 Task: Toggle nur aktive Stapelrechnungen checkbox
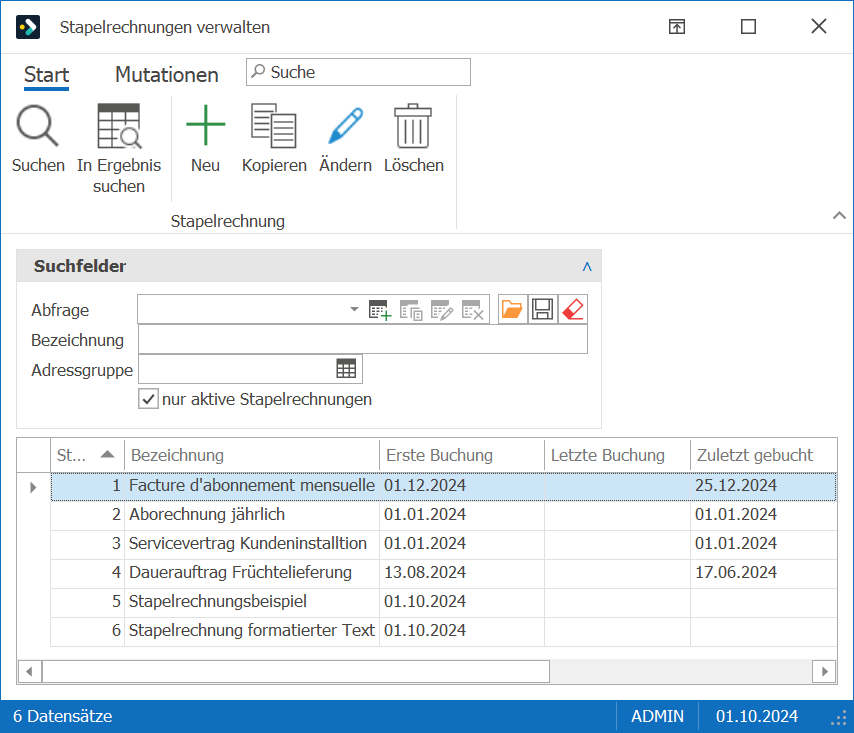point(148,399)
